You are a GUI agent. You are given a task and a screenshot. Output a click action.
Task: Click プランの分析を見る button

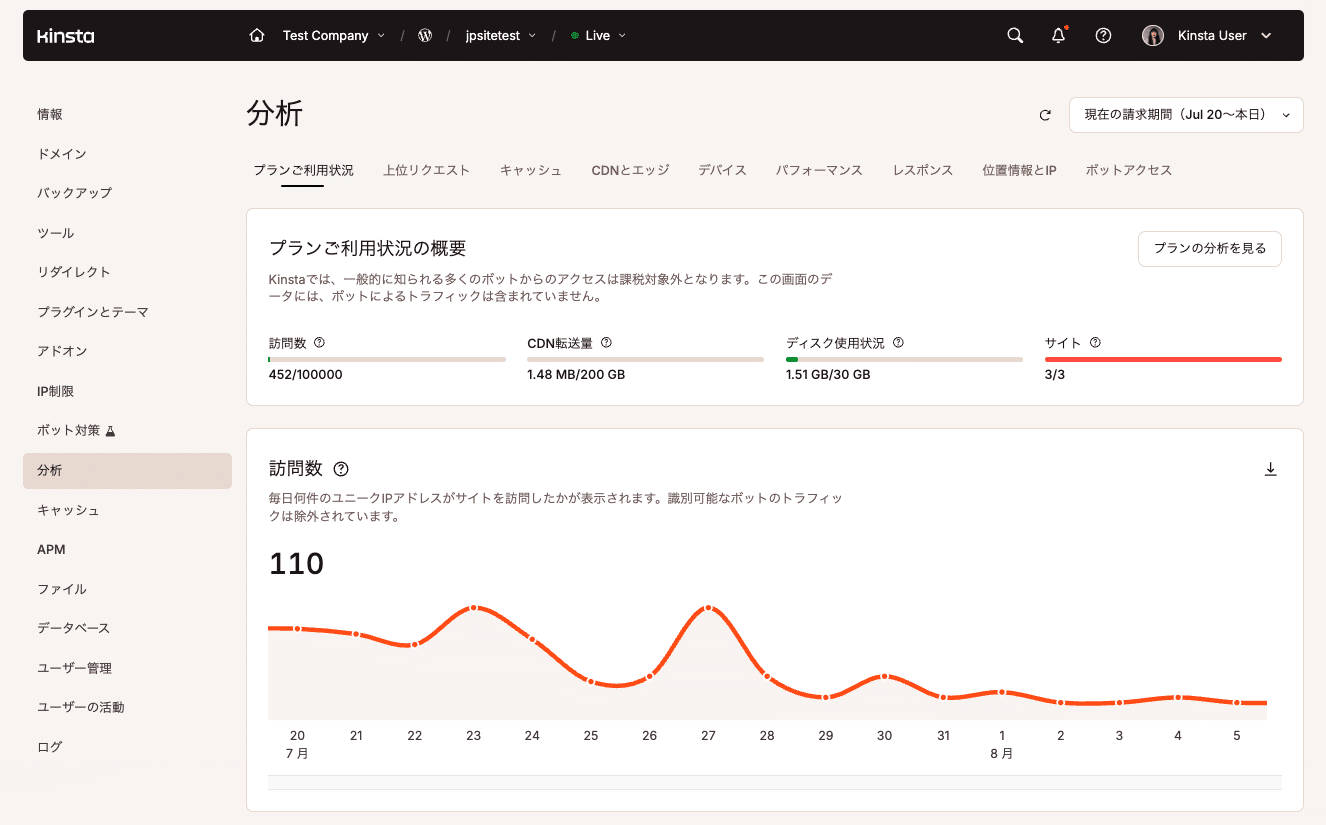click(x=1210, y=249)
